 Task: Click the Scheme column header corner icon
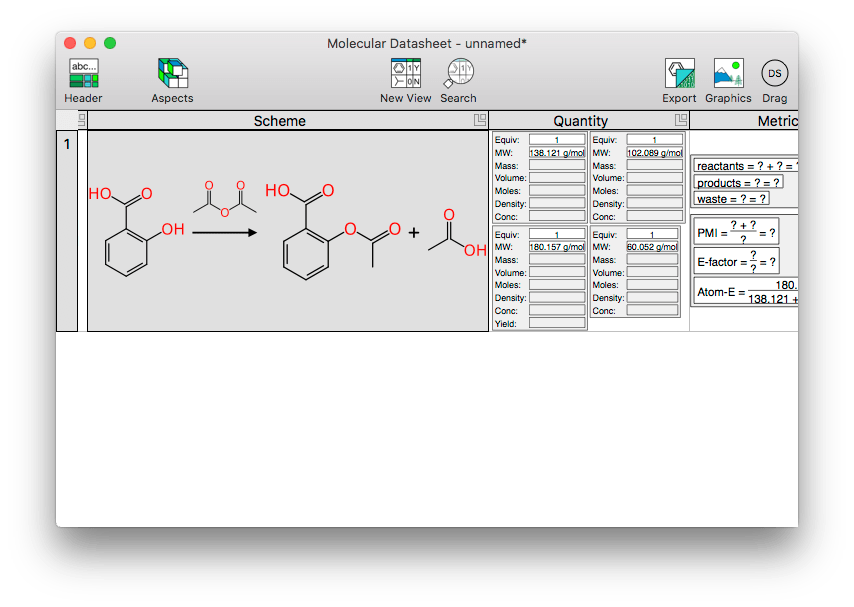pyautogui.click(x=480, y=121)
